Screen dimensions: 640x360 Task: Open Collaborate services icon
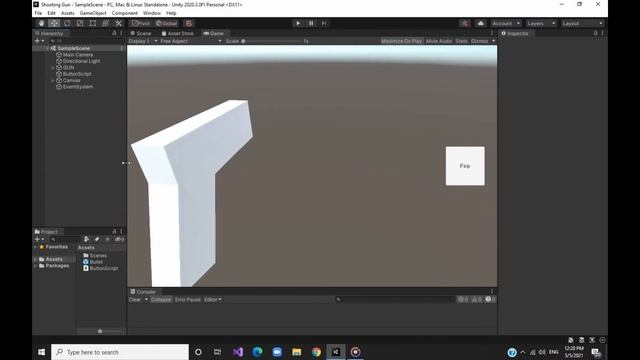point(464,23)
